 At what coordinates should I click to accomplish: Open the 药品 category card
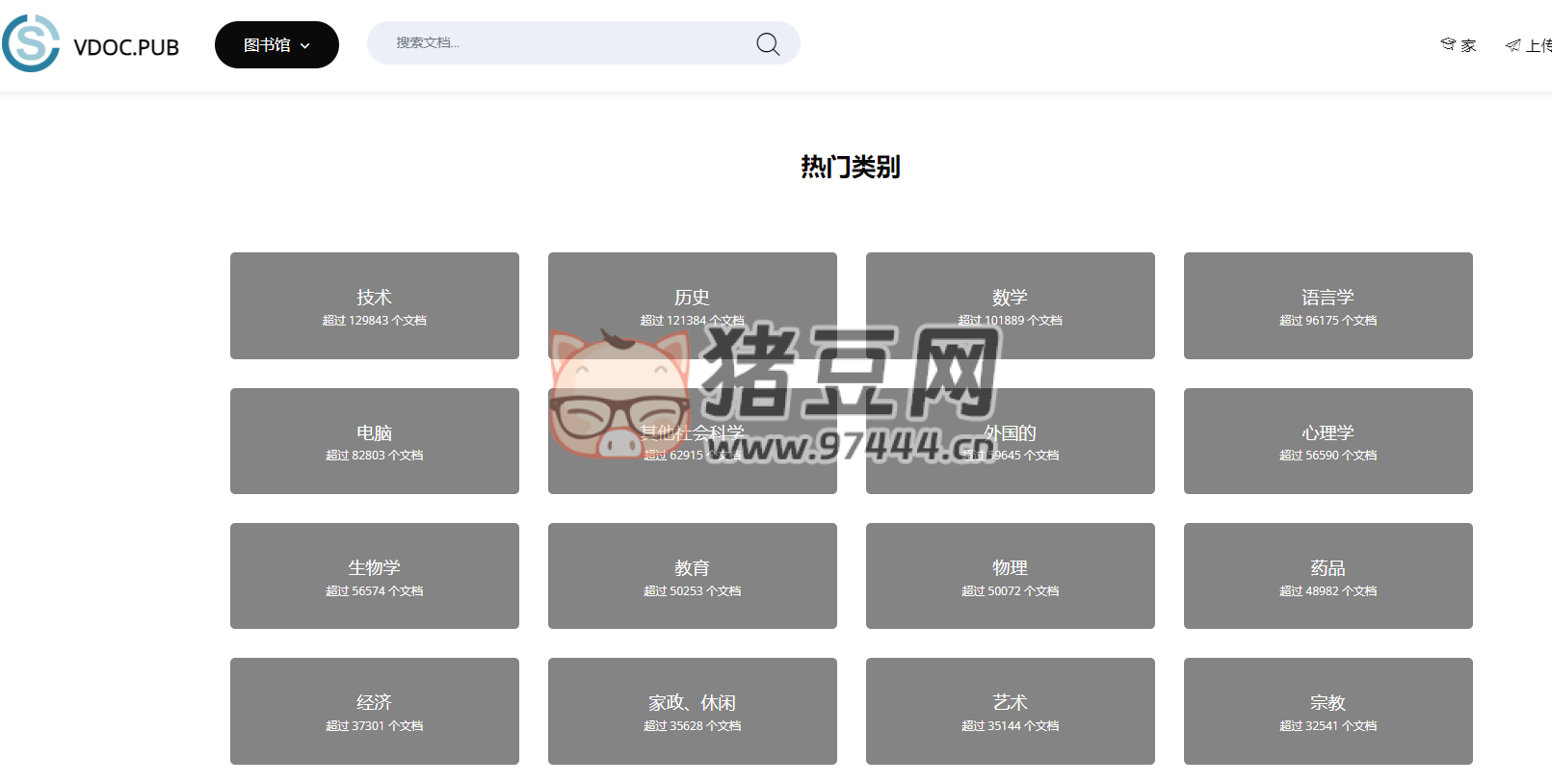point(1328,576)
